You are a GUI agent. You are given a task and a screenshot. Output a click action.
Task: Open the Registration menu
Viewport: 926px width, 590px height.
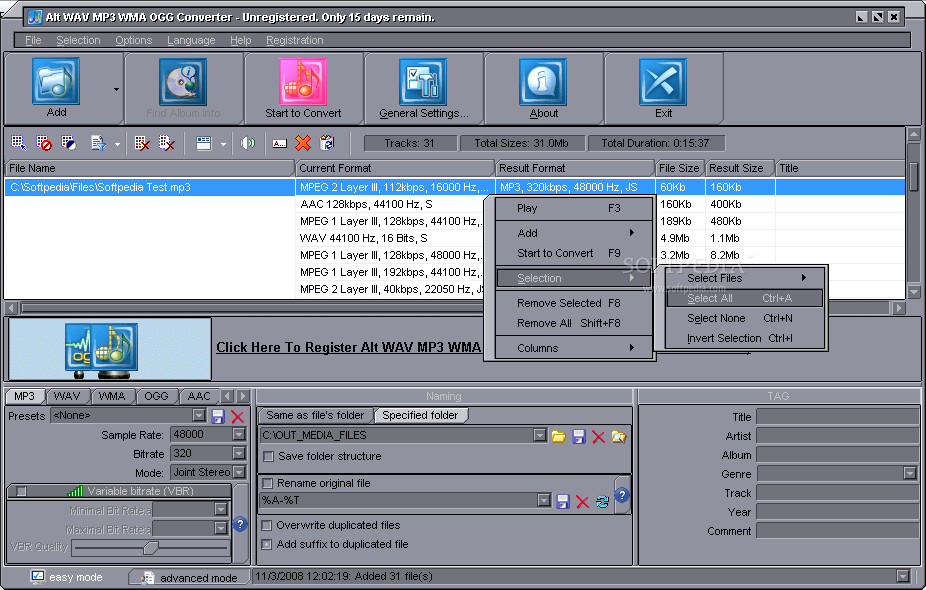click(295, 40)
